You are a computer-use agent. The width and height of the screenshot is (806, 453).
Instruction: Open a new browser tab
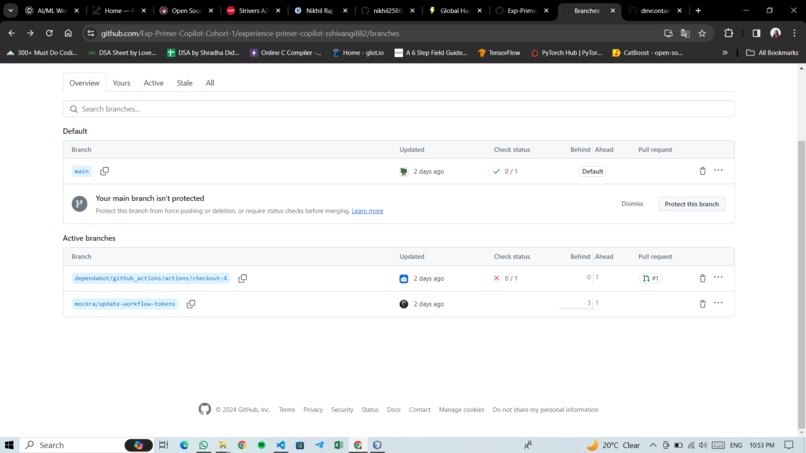pyautogui.click(x=698, y=10)
